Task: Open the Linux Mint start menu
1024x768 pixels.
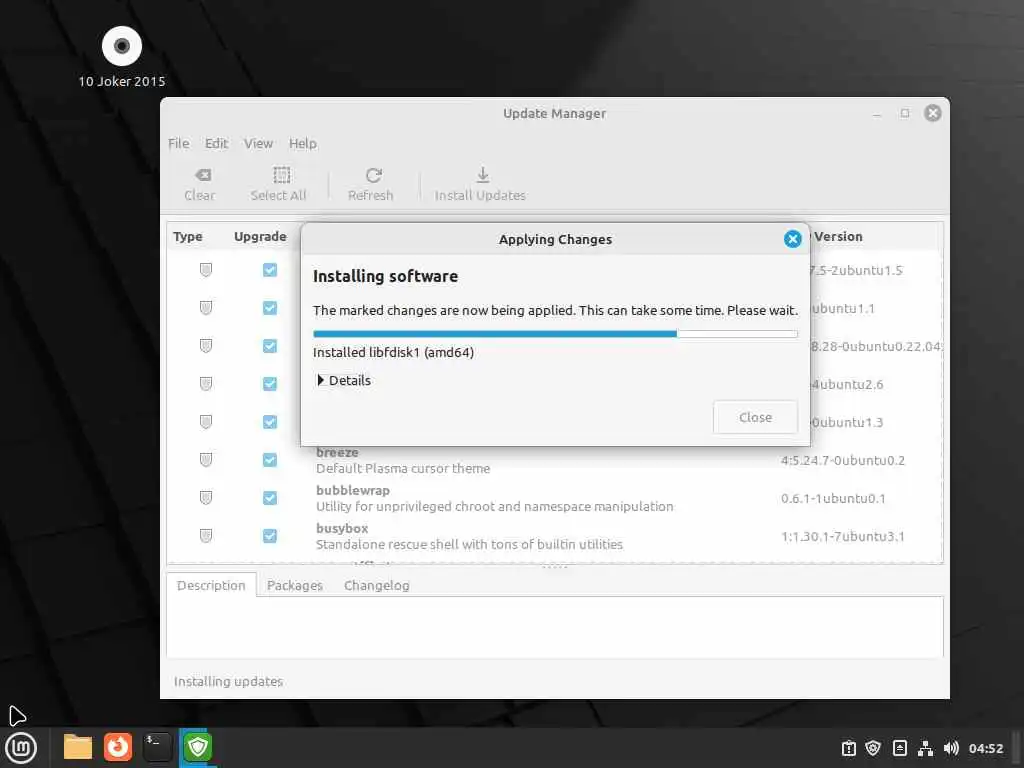Action: tap(22, 748)
